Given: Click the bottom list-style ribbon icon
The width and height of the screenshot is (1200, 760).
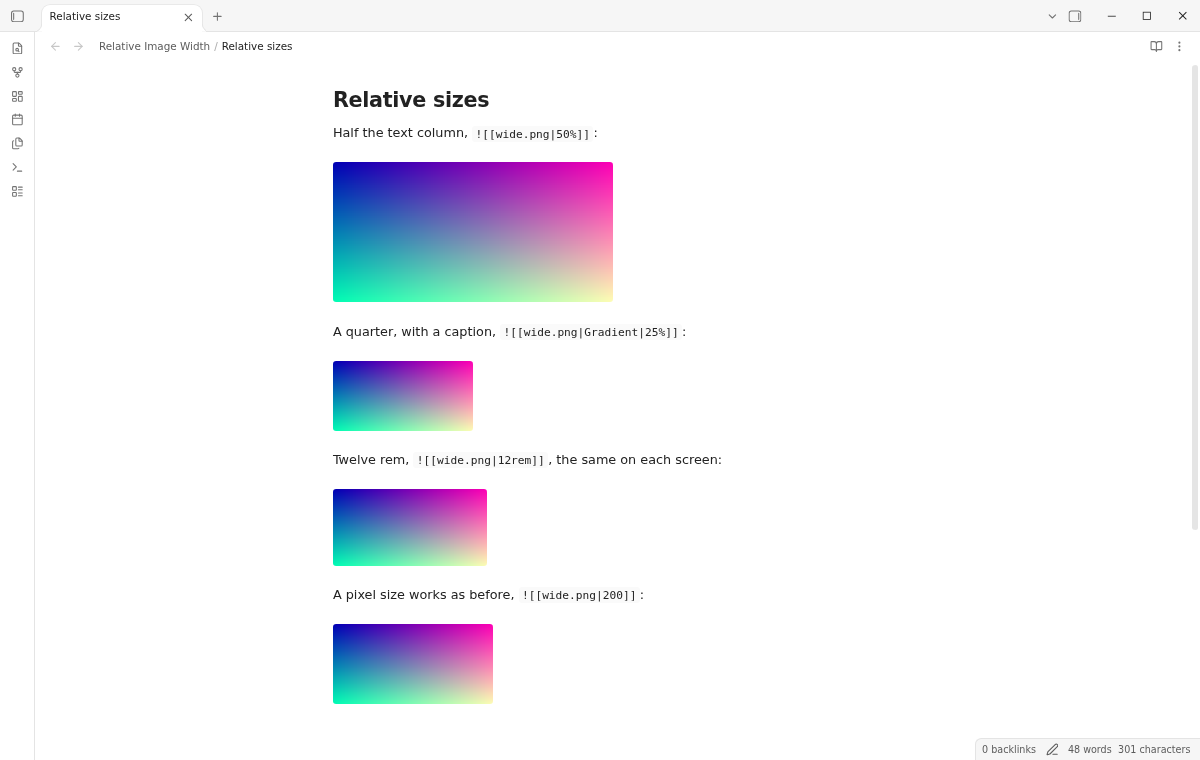Looking at the screenshot, I should pyautogui.click(x=17, y=191).
